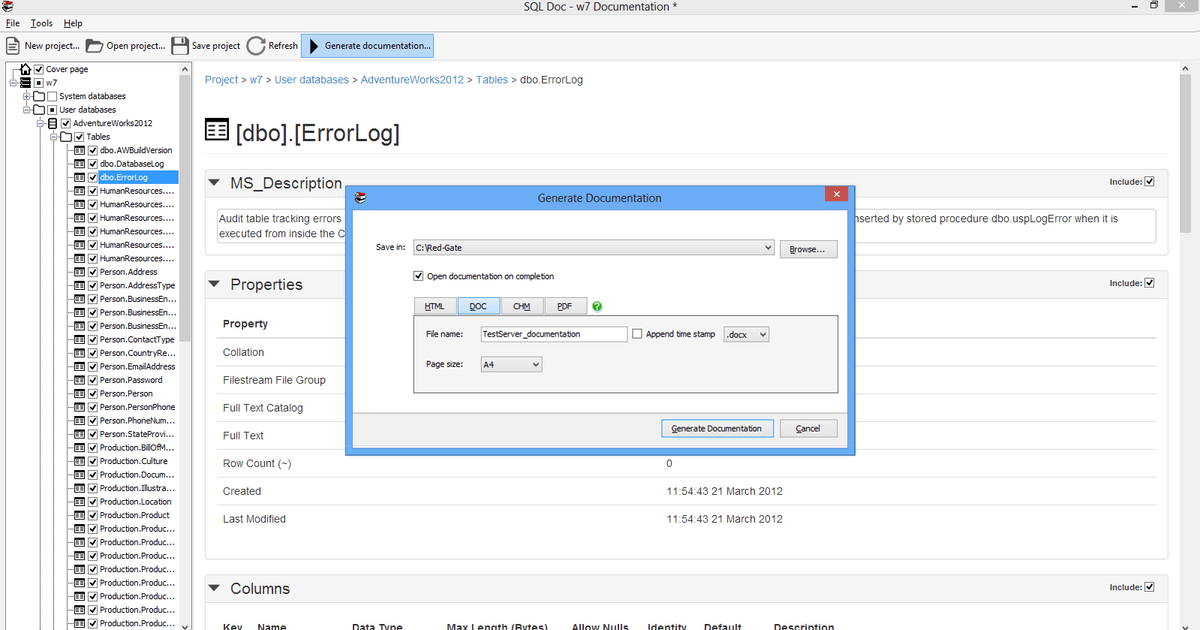Expand the System databases tree node
1200x630 pixels.
pyautogui.click(x=25, y=96)
